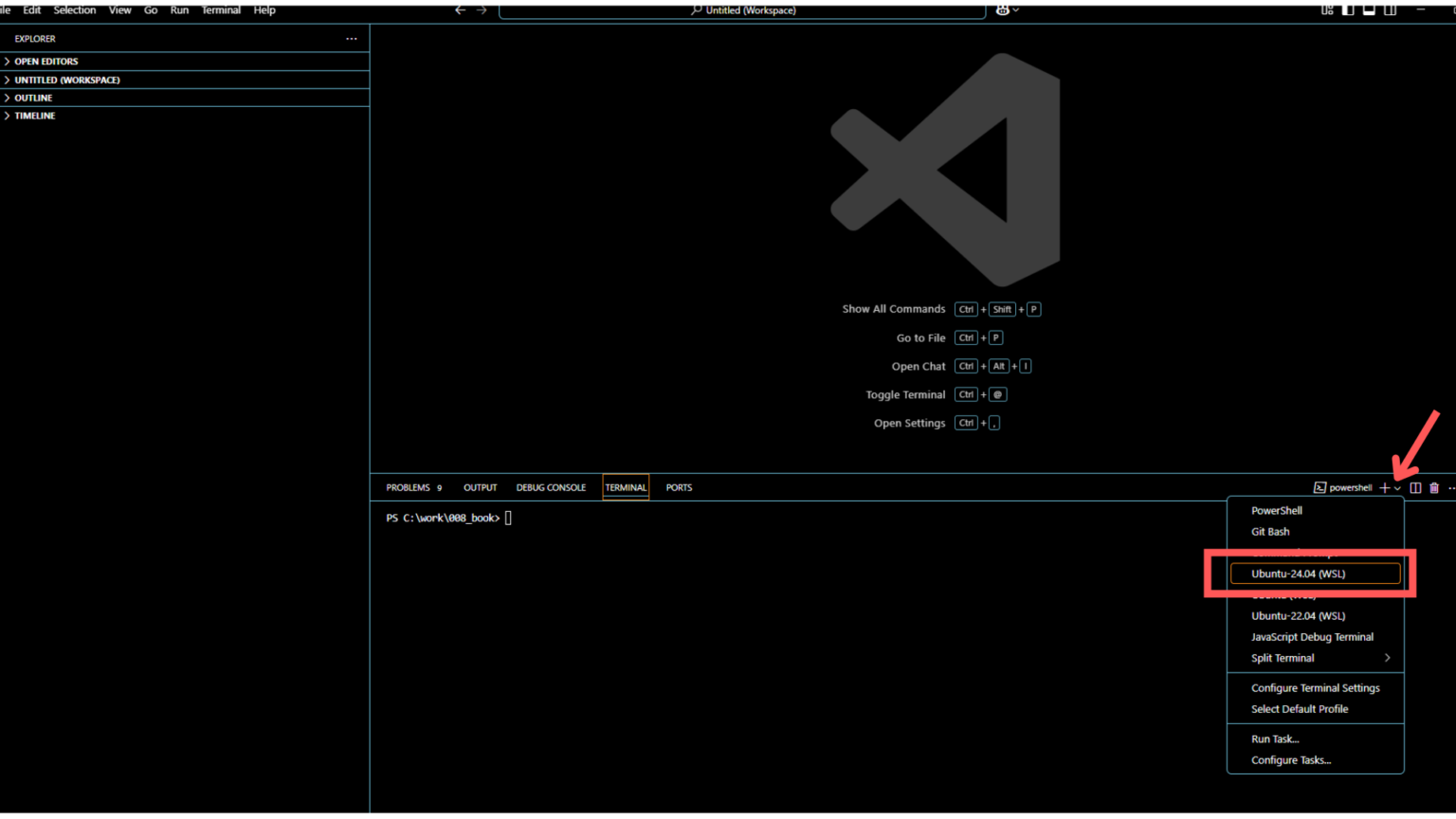The image size is (1456, 819).
Task: Click the split terminal icon
Action: click(x=1415, y=488)
